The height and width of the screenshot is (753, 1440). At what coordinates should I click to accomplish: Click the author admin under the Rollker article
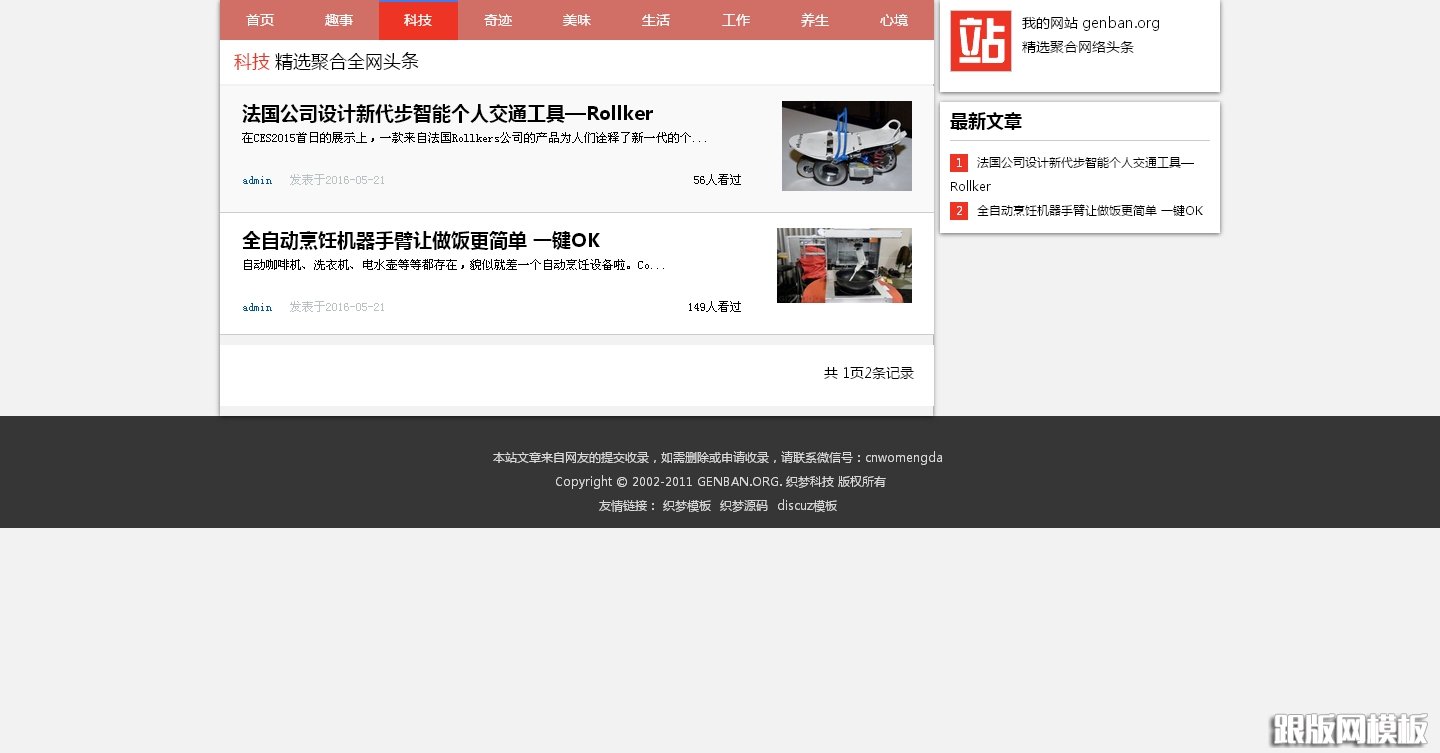[x=257, y=180]
